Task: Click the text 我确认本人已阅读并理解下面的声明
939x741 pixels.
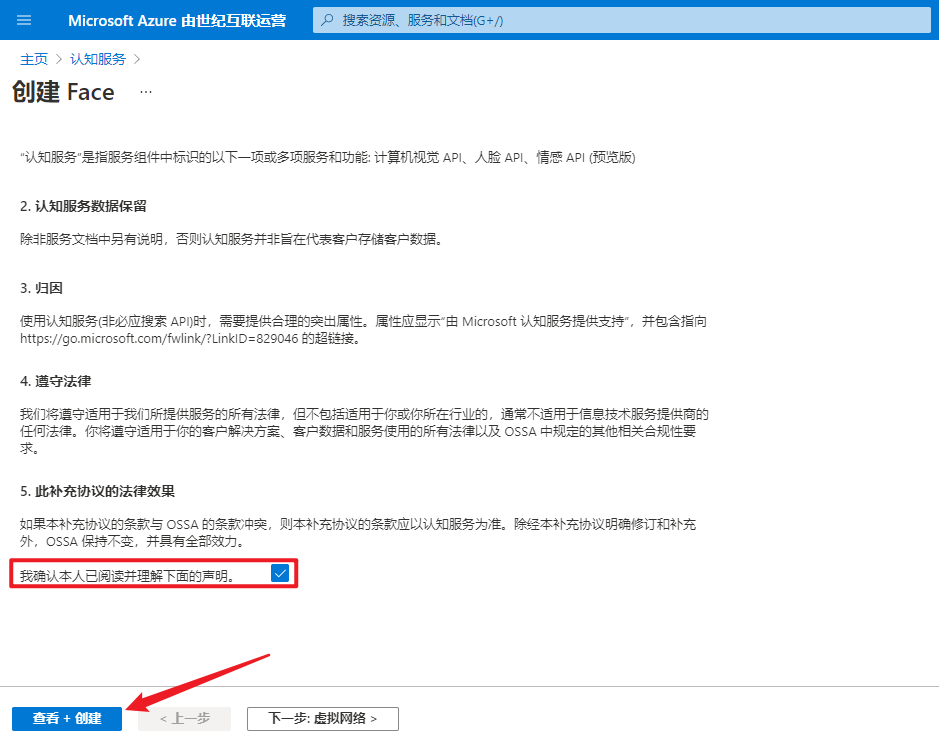Action: point(127,576)
